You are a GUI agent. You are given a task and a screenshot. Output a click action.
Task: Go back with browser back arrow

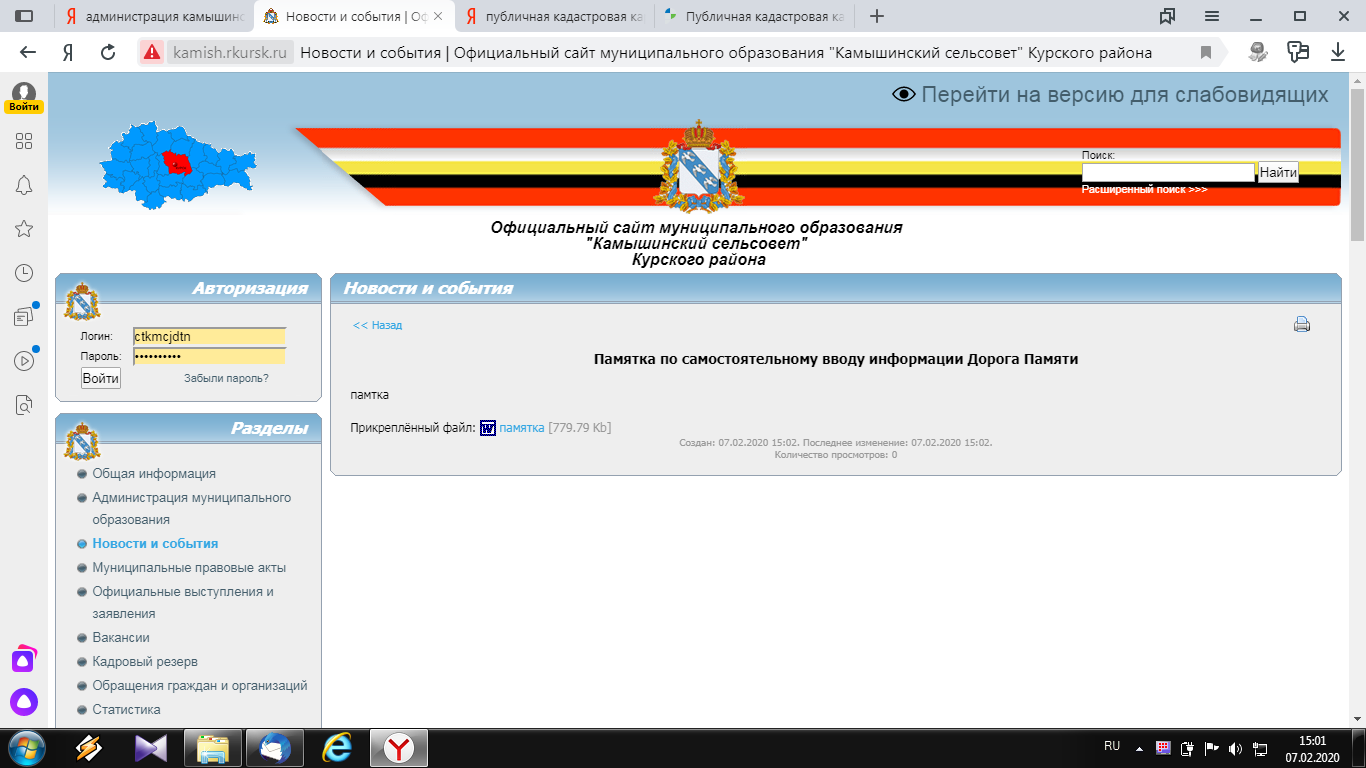(x=28, y=53)
